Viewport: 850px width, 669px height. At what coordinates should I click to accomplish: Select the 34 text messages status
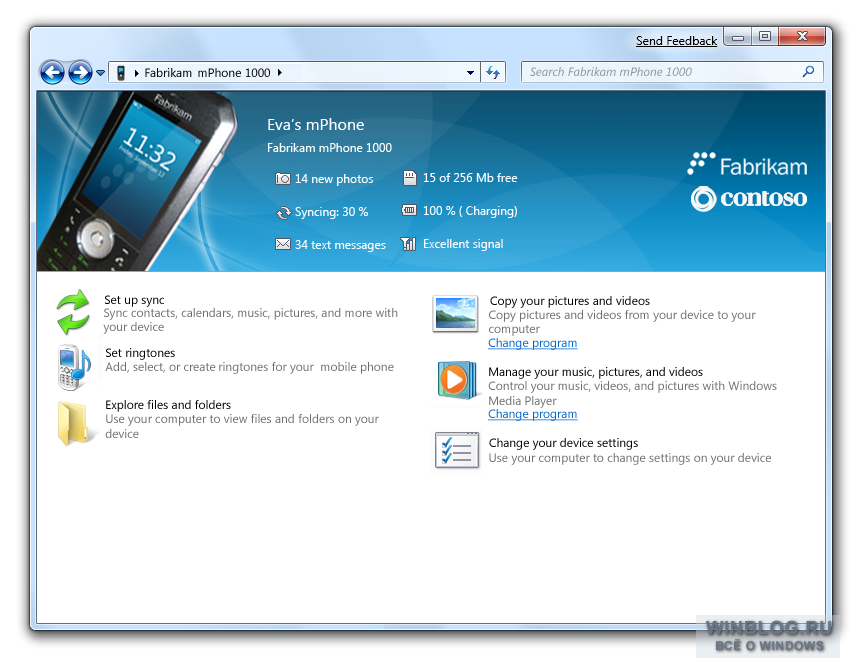340,245
